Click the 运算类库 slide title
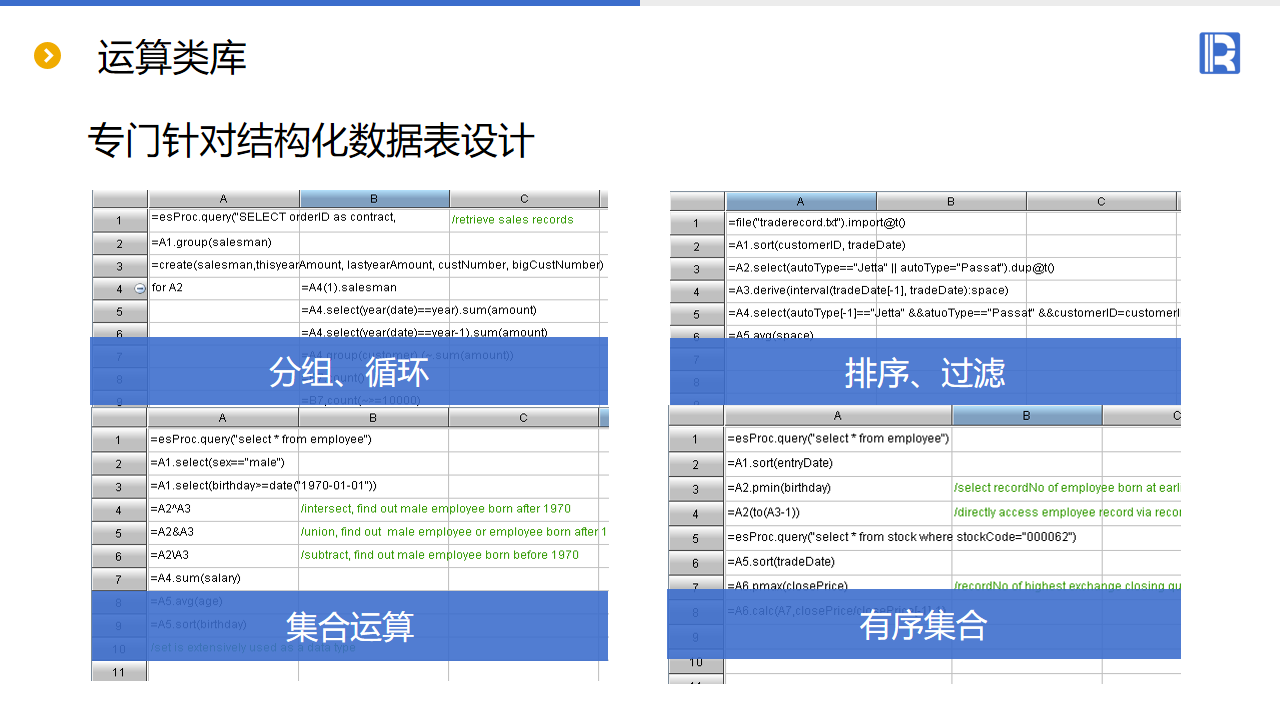Image resolution: width=1280 pixels, height=720 pixels. coord(171,58)
